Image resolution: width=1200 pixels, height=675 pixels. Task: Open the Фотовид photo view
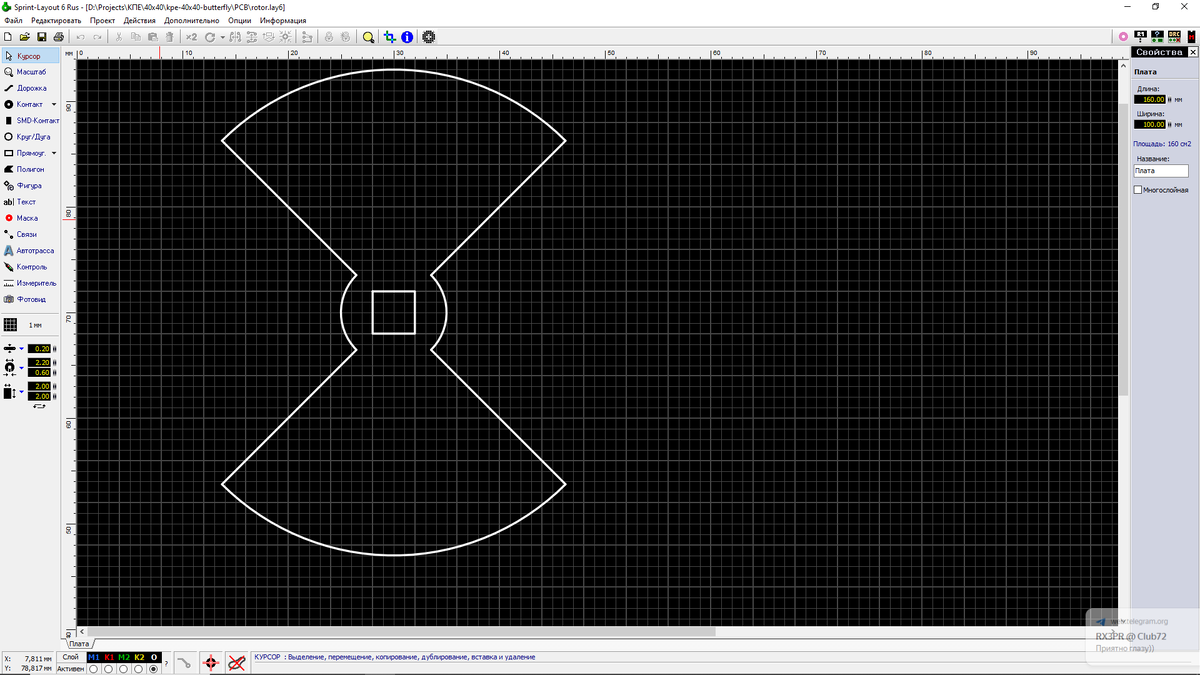pyautogui.click(x=30, y=299)
